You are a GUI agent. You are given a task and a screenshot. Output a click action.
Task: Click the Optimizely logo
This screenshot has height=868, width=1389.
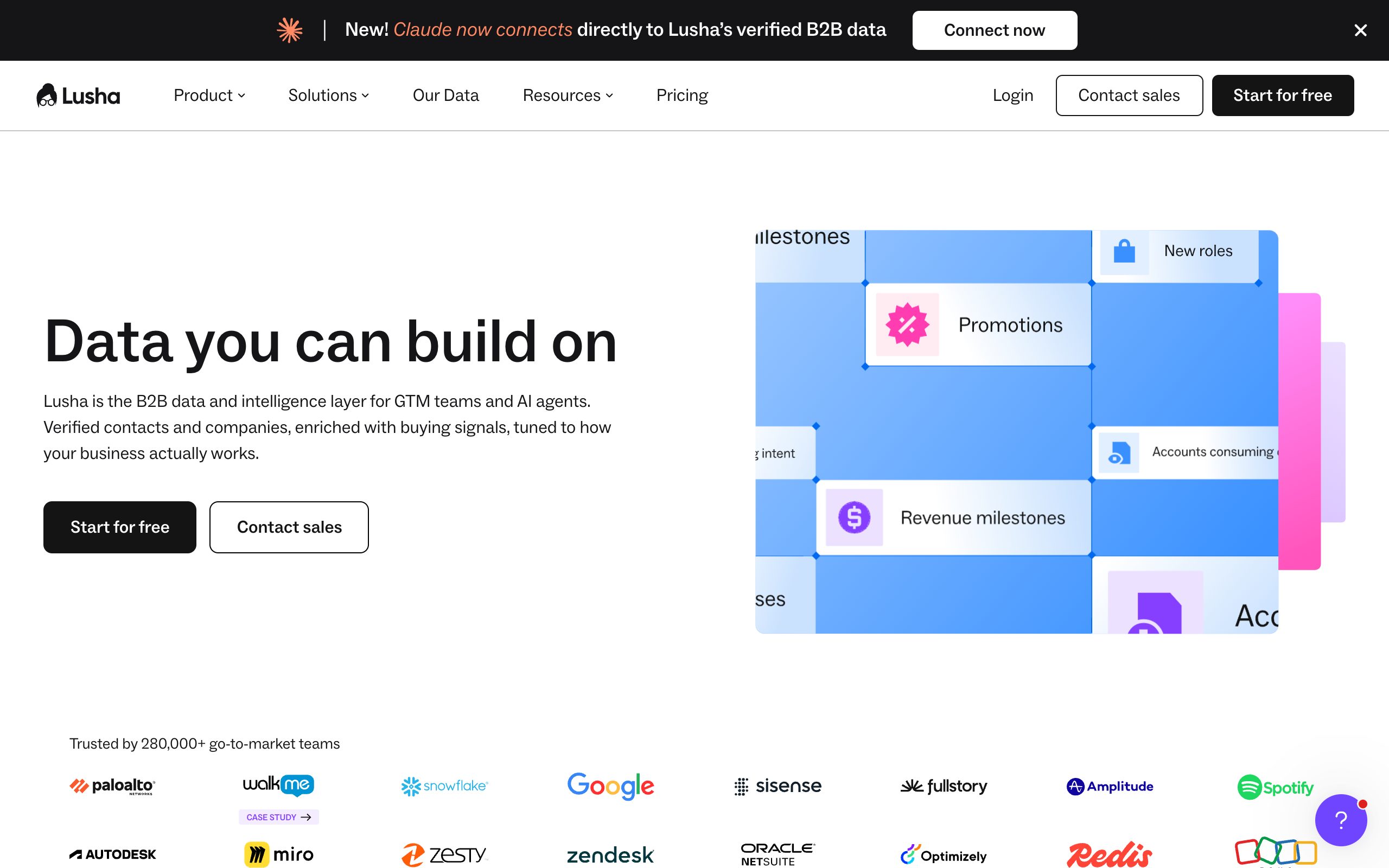[x=944, y=855]
